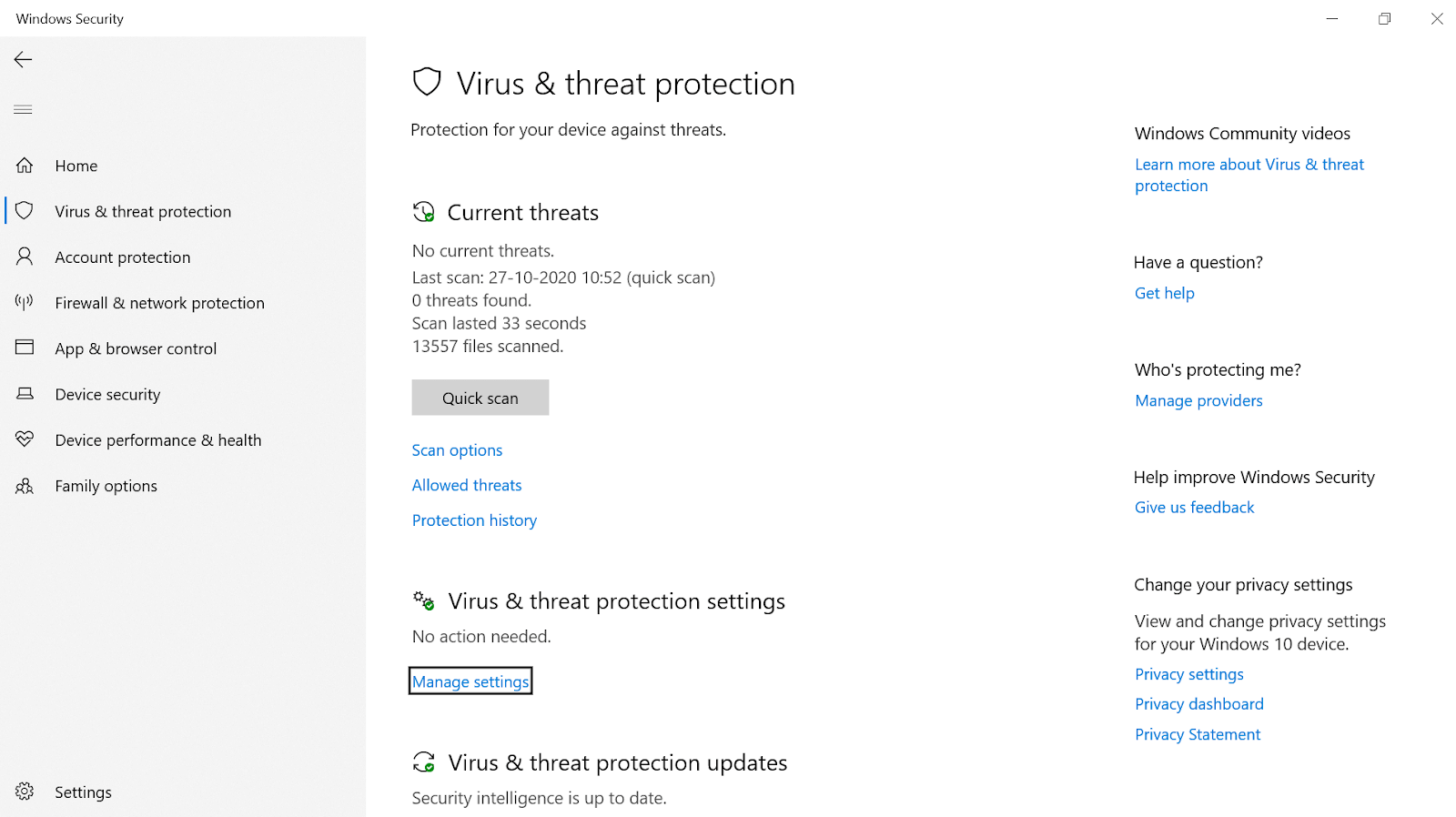Open Device security
1456x817 pixels.
point(107,394)
